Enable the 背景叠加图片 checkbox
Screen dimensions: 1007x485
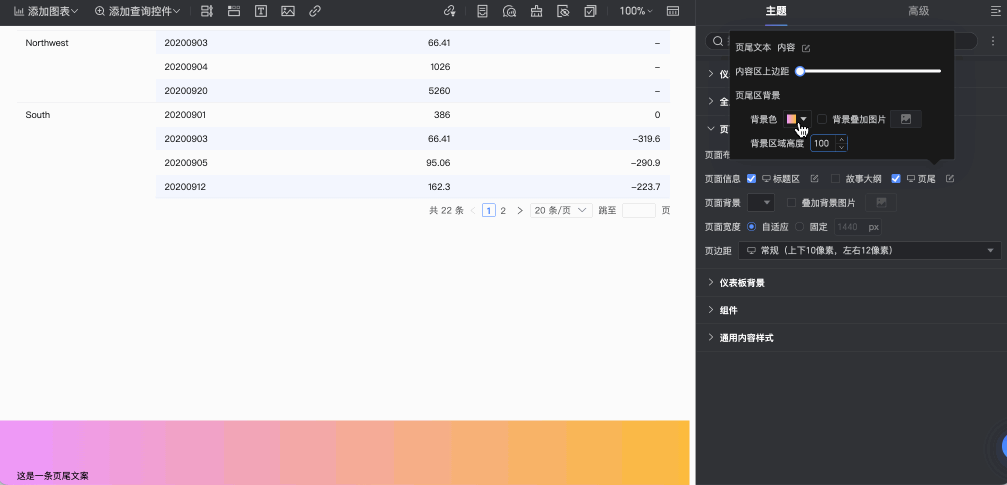coord(821,119)
